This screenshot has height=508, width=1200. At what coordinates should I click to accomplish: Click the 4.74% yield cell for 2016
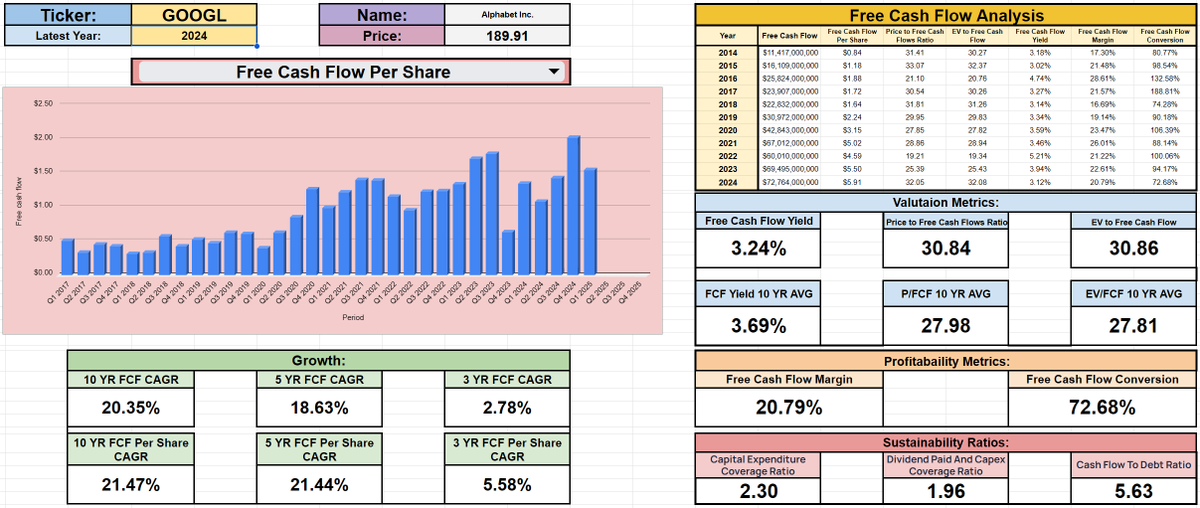1039,78
